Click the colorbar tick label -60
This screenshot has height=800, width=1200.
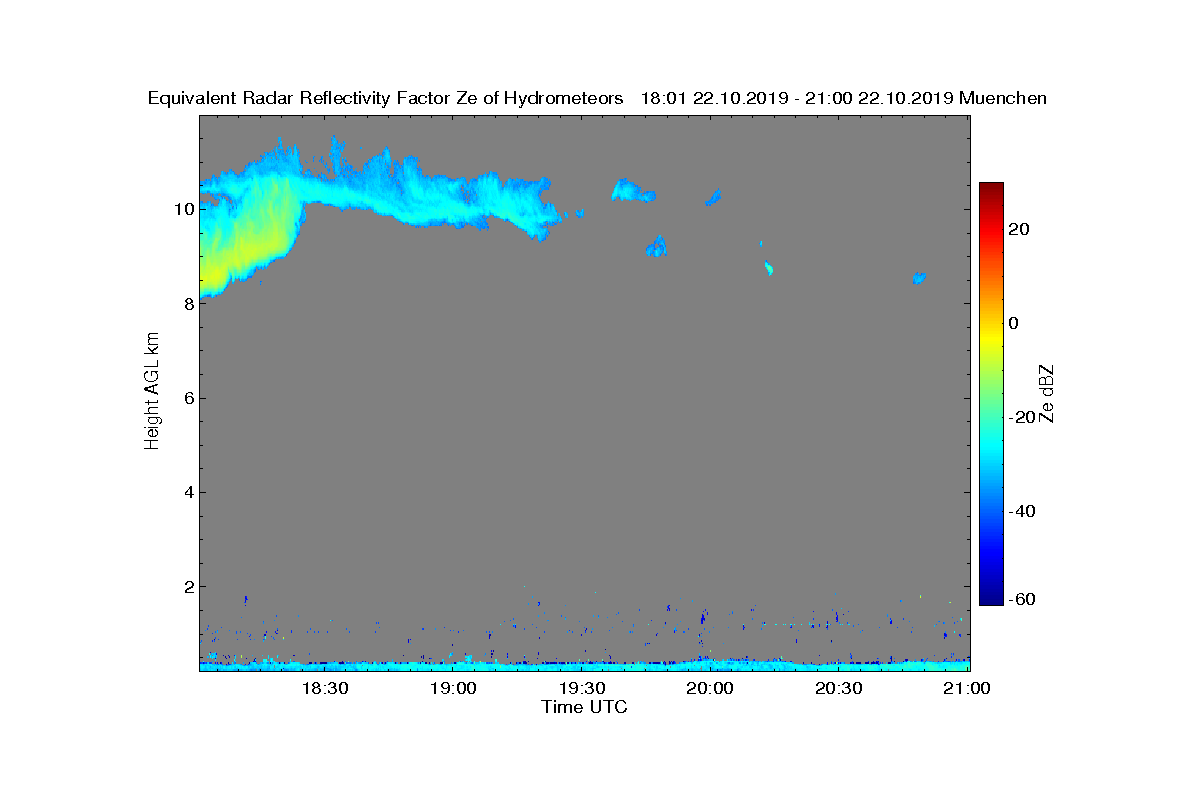1020,599
